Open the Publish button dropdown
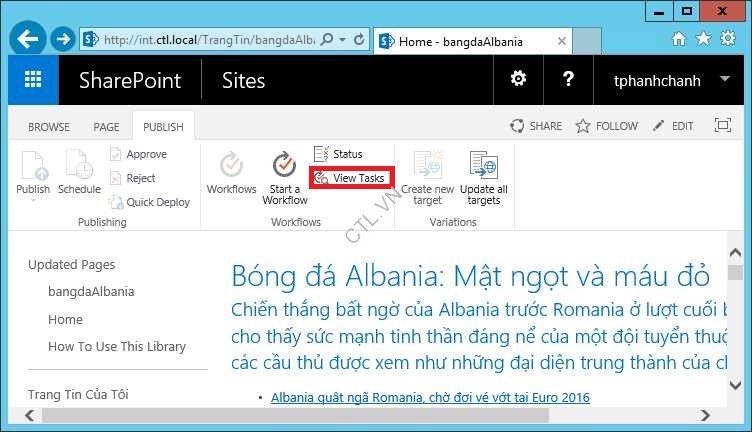752x432 pixels. 33,201
